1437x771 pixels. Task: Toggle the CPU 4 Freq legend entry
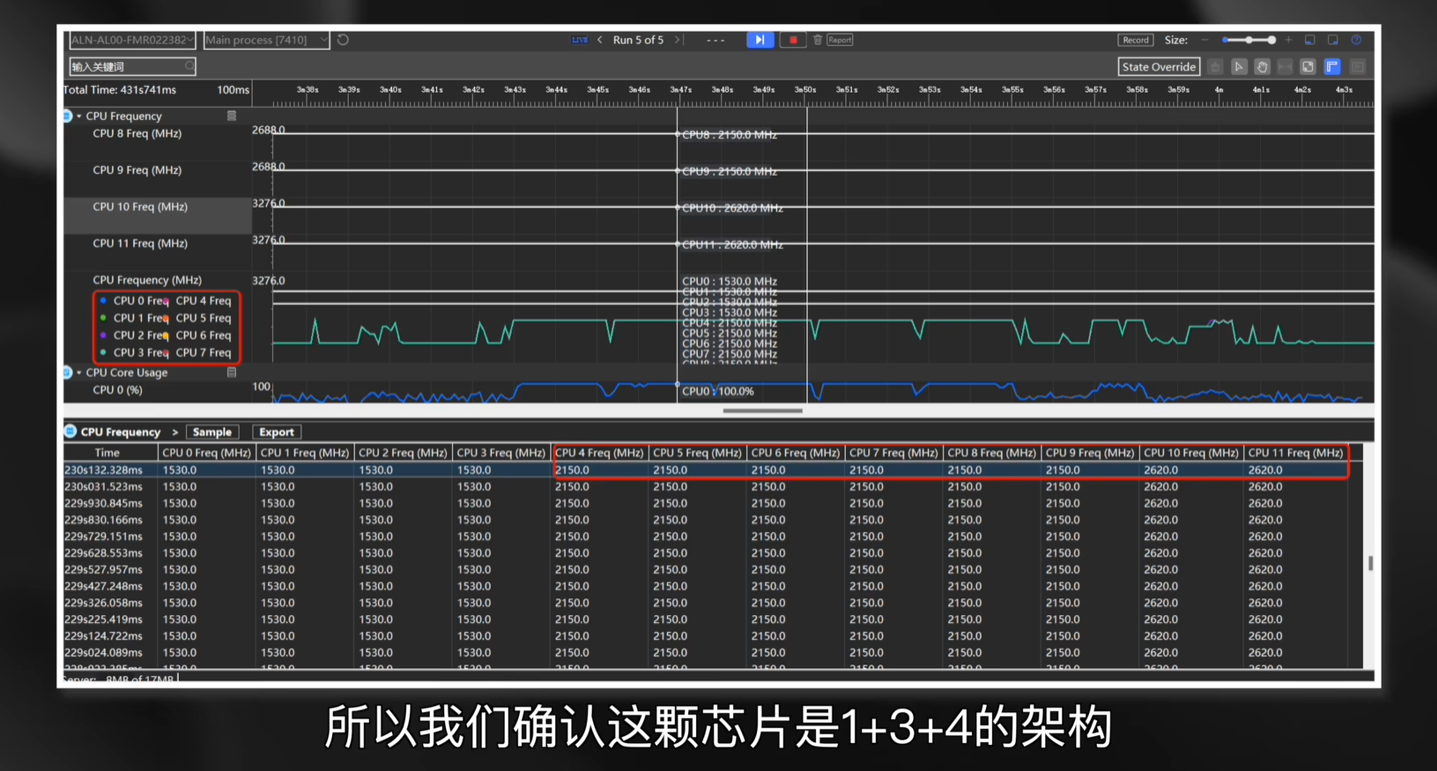[x=202, y=301]
